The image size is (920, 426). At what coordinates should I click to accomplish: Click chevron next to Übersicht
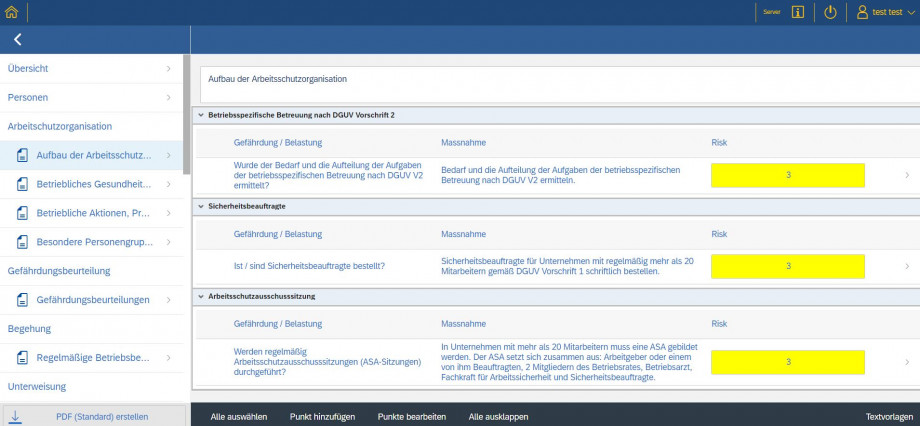point(168,69)
